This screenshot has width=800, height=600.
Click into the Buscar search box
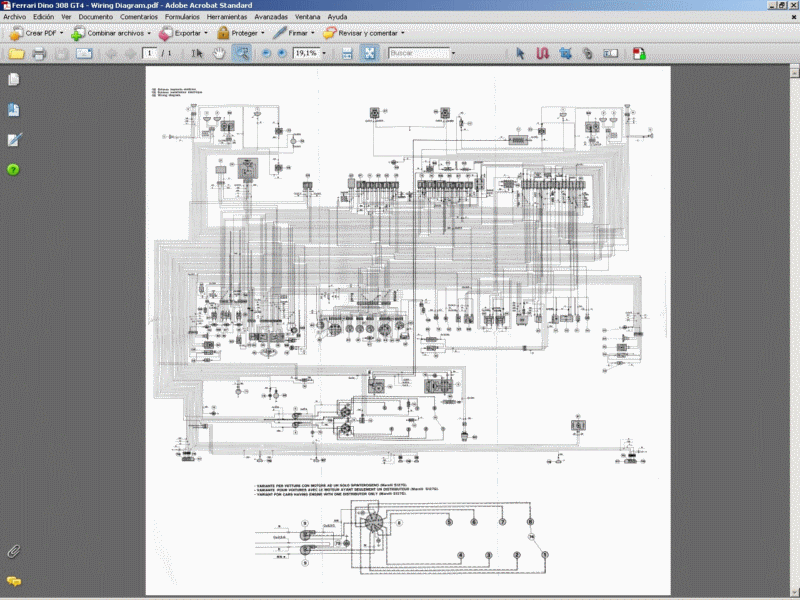click(x=419, y=53)
